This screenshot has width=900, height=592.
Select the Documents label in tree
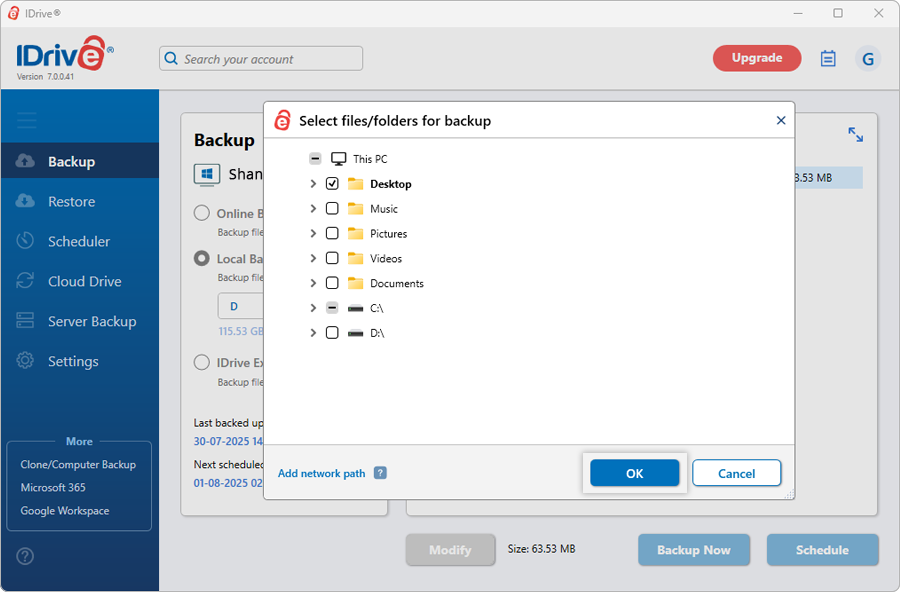[x=397, y=283]
